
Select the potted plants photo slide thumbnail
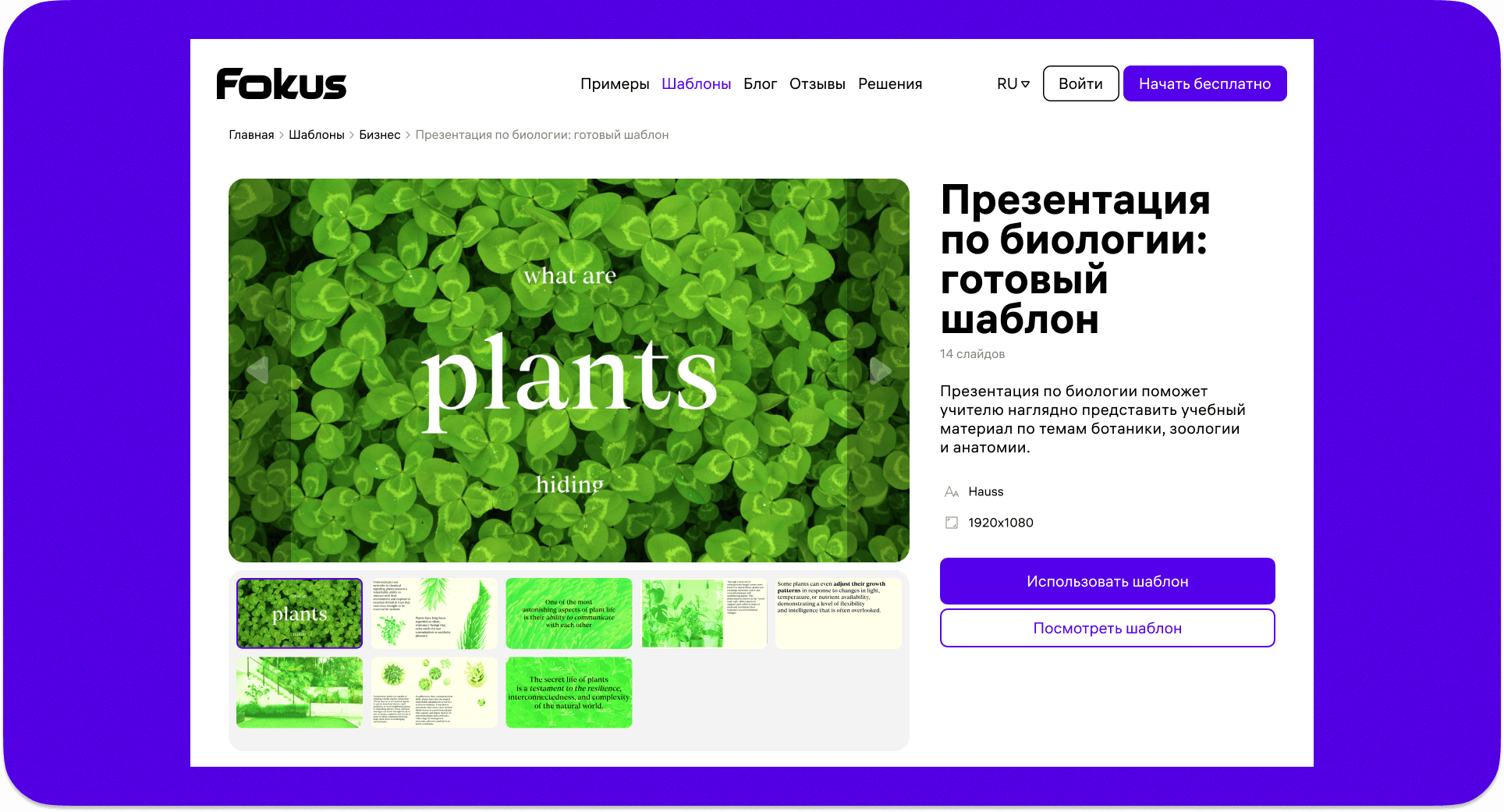pyautogui.click(x=704, y=613)
